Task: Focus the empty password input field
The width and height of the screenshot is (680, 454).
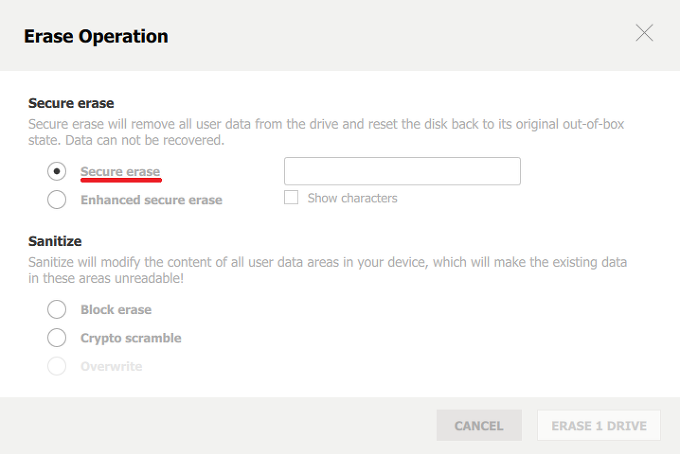Action: [x=402, y=171]
